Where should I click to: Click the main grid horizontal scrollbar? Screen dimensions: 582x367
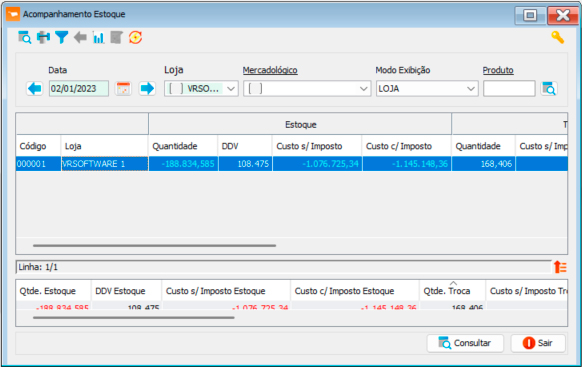[154, 245]
